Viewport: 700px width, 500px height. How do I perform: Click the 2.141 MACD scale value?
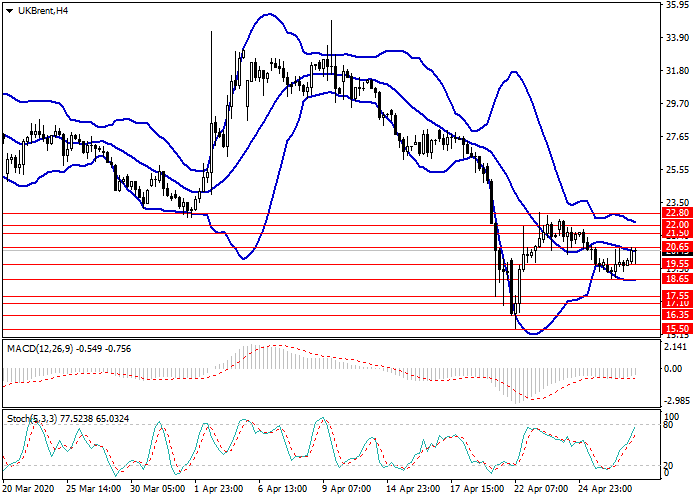pyautogui.click(x=675, y=347)
